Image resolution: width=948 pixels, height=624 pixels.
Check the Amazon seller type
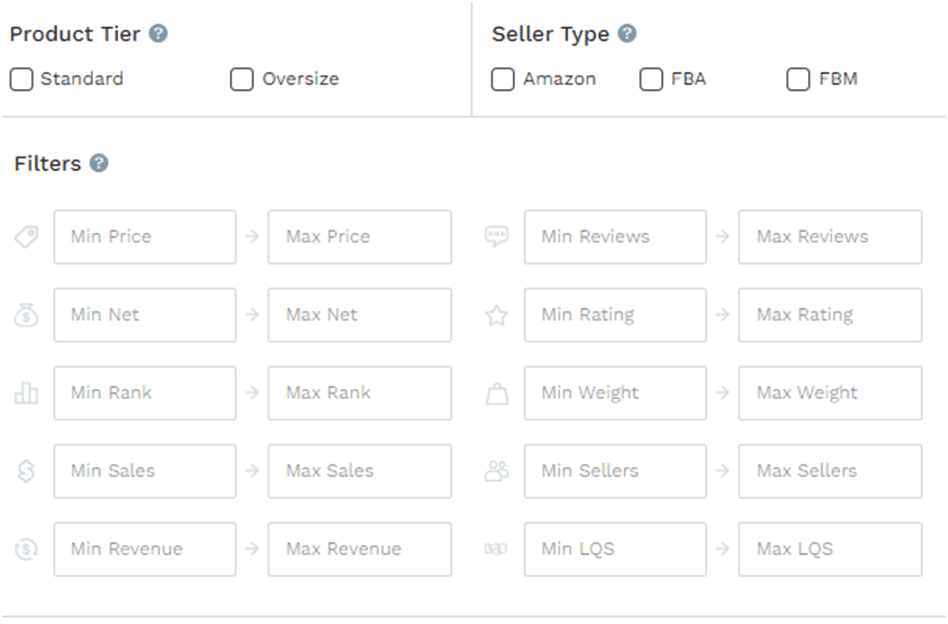pos(502,79)
